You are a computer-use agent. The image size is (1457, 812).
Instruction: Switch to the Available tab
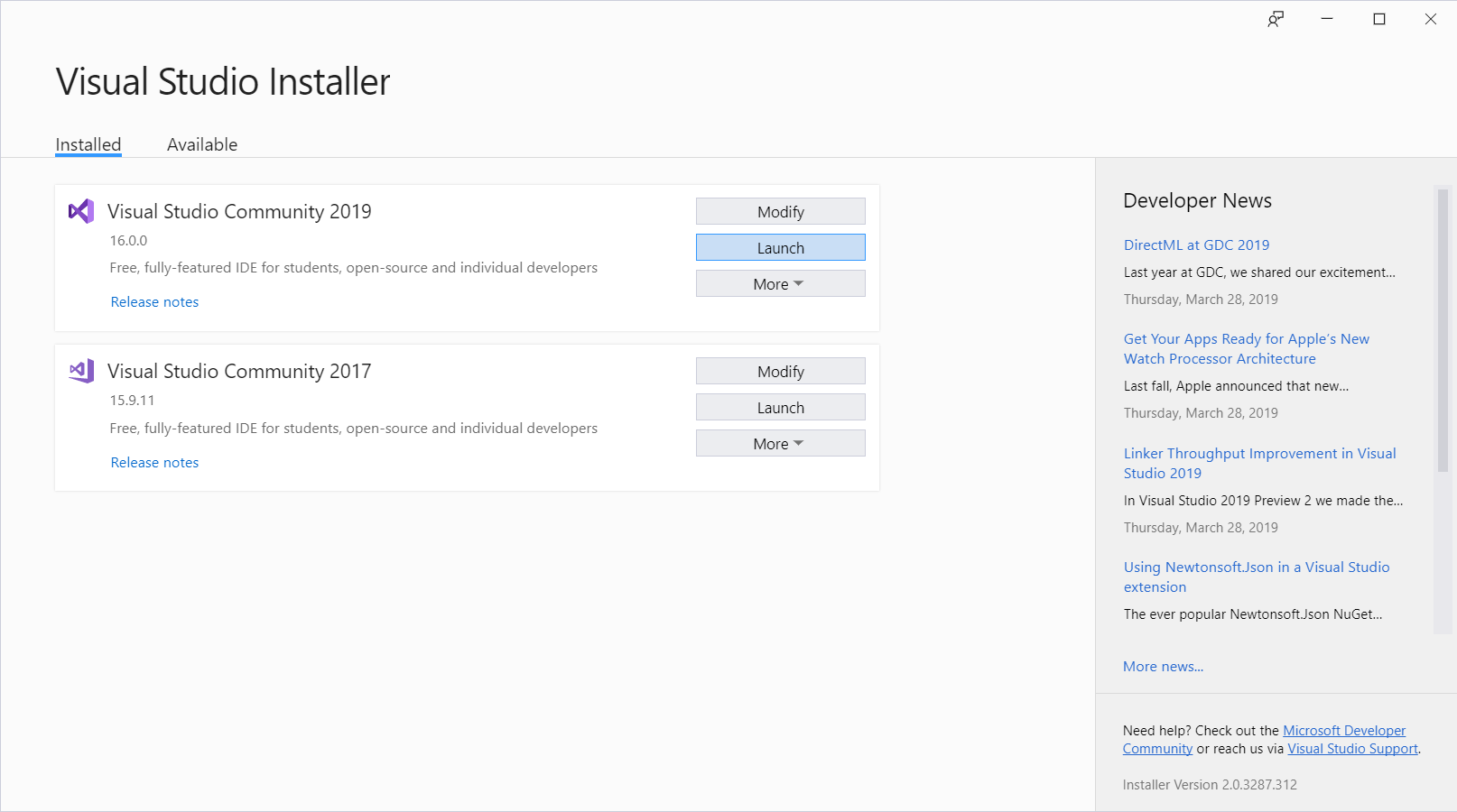[x=202, y=144]
